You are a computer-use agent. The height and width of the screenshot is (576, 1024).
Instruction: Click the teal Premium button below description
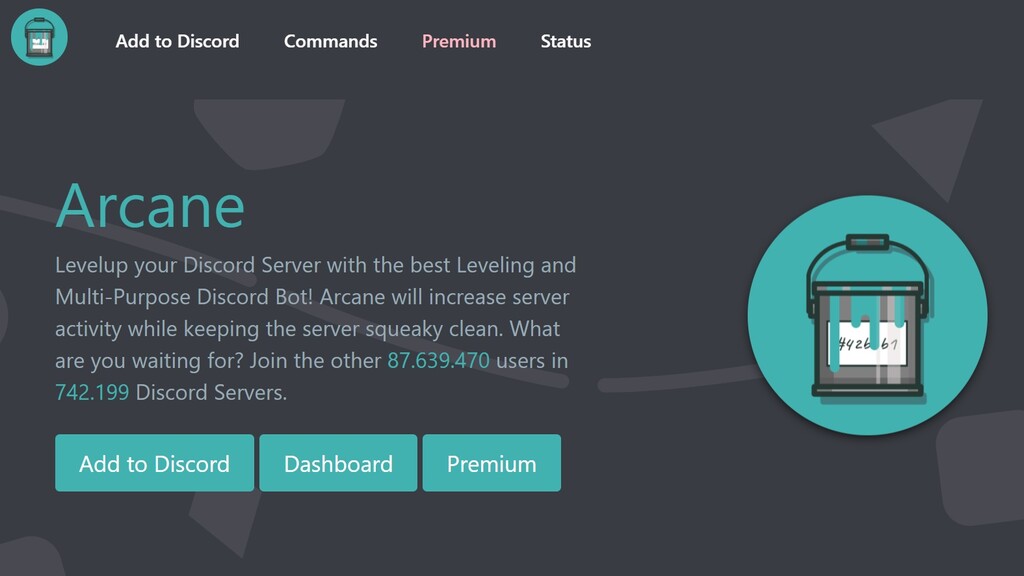(491, 463)
